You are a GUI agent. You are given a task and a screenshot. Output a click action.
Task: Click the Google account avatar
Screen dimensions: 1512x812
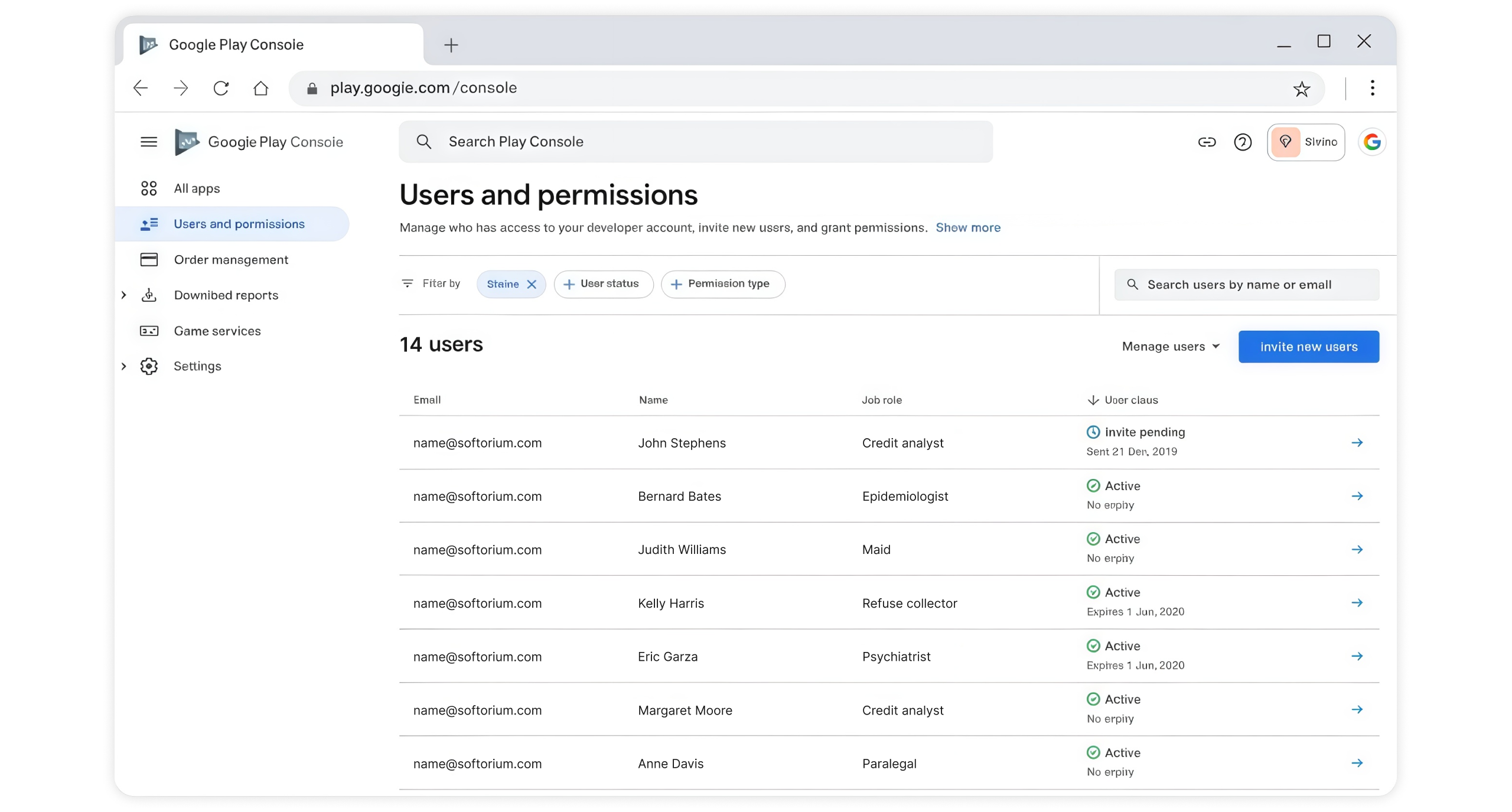point(1372,142)
